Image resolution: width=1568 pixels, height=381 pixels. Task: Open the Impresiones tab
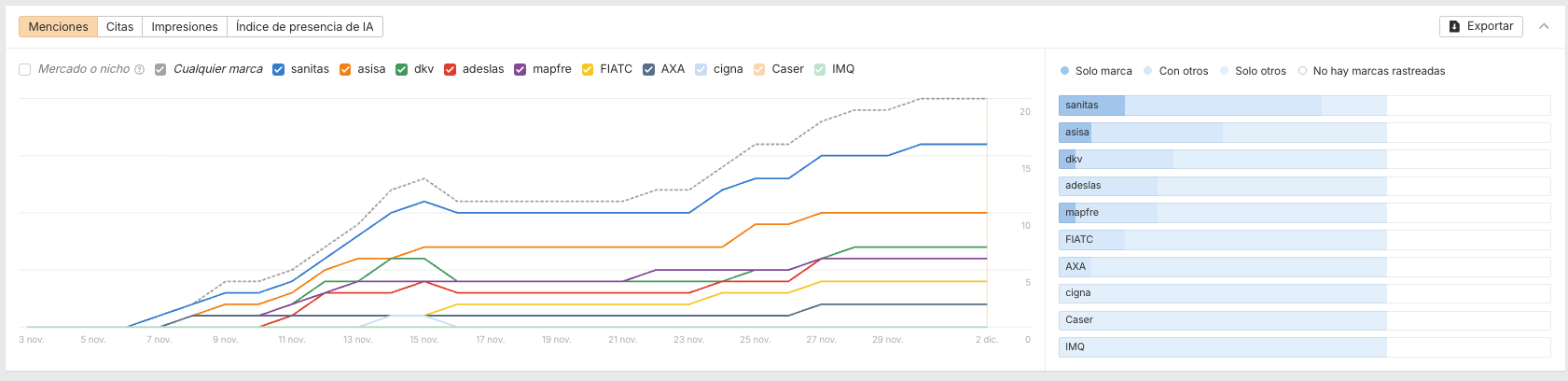(x=185, y=26)
